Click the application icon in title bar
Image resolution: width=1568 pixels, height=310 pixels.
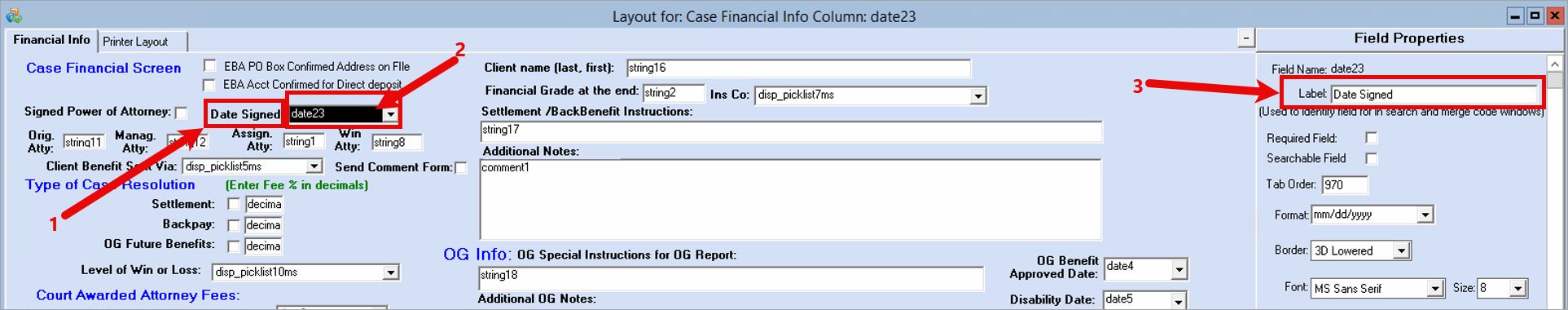coord(14,15)
